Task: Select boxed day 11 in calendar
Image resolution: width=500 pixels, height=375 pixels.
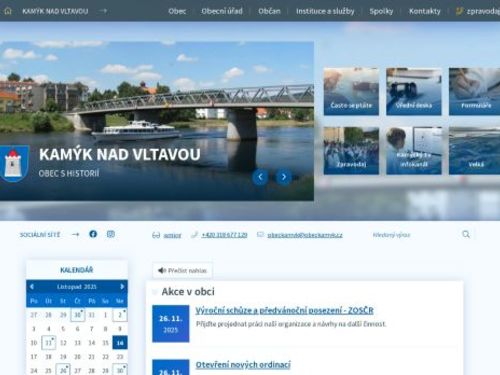Action: pyautogui.click(x=49, y=343)
